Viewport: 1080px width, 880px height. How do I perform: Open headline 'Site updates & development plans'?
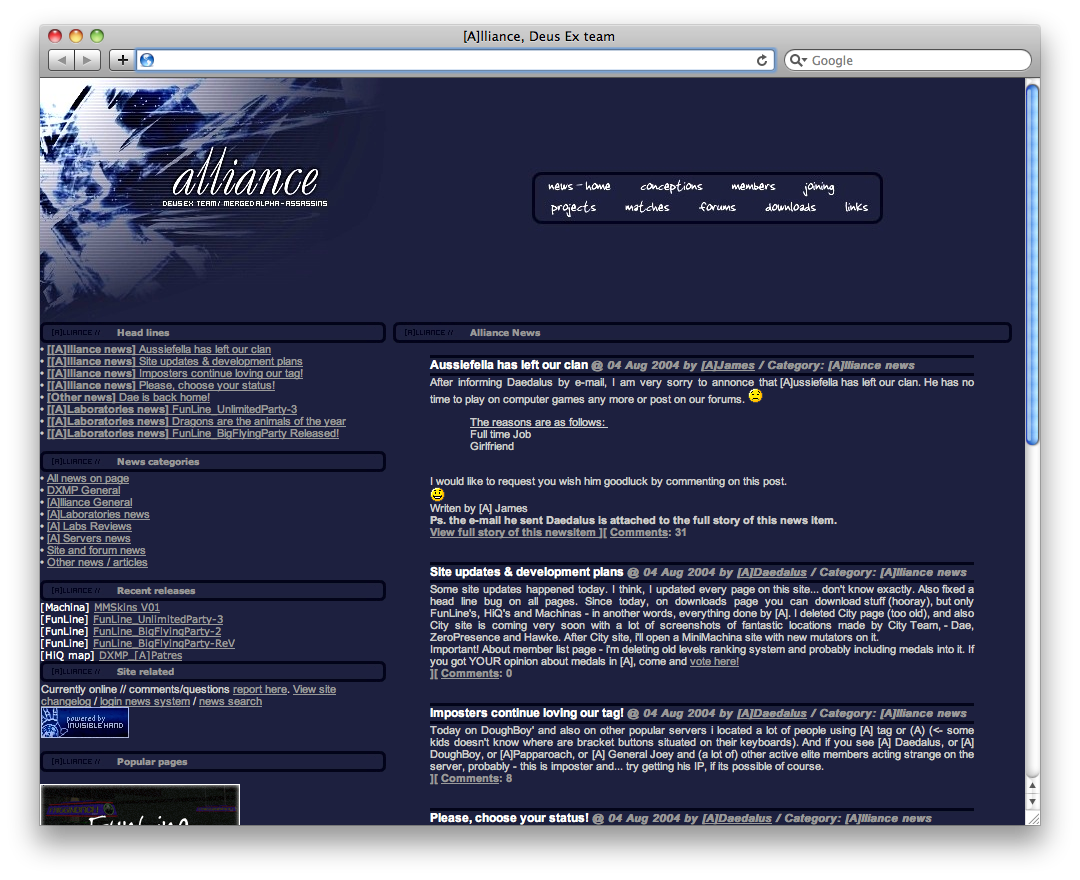tap(175, 362)
